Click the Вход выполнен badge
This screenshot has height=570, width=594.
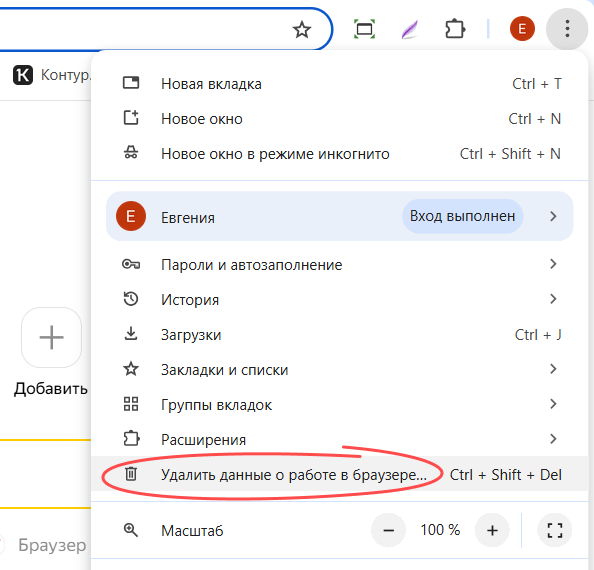pos(463,216)
